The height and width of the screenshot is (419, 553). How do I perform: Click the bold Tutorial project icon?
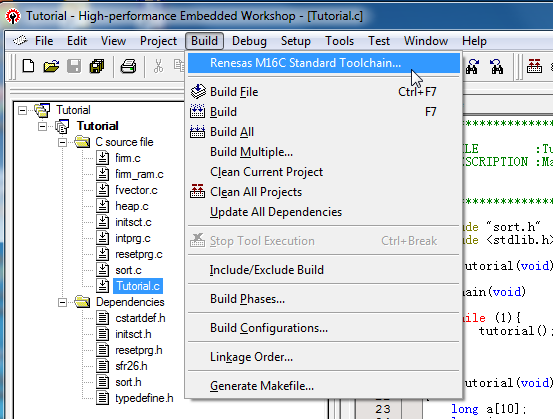[x=62, y=126]
